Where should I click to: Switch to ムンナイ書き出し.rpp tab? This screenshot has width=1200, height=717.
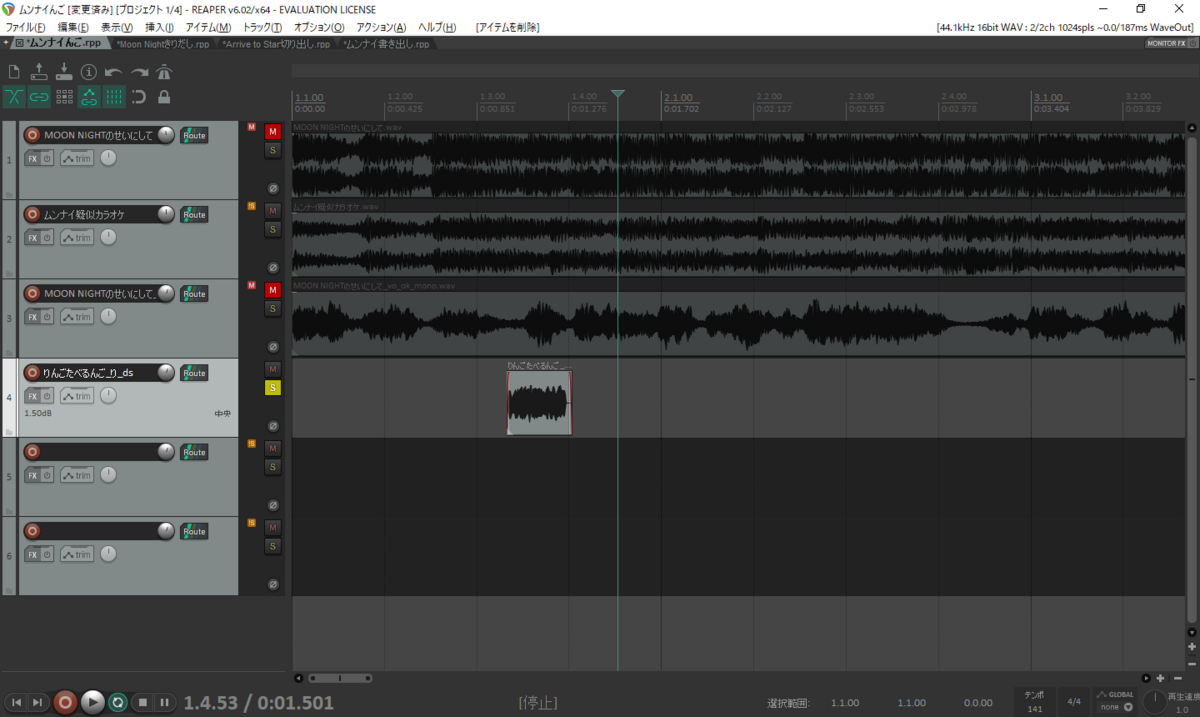click(386, 45)
